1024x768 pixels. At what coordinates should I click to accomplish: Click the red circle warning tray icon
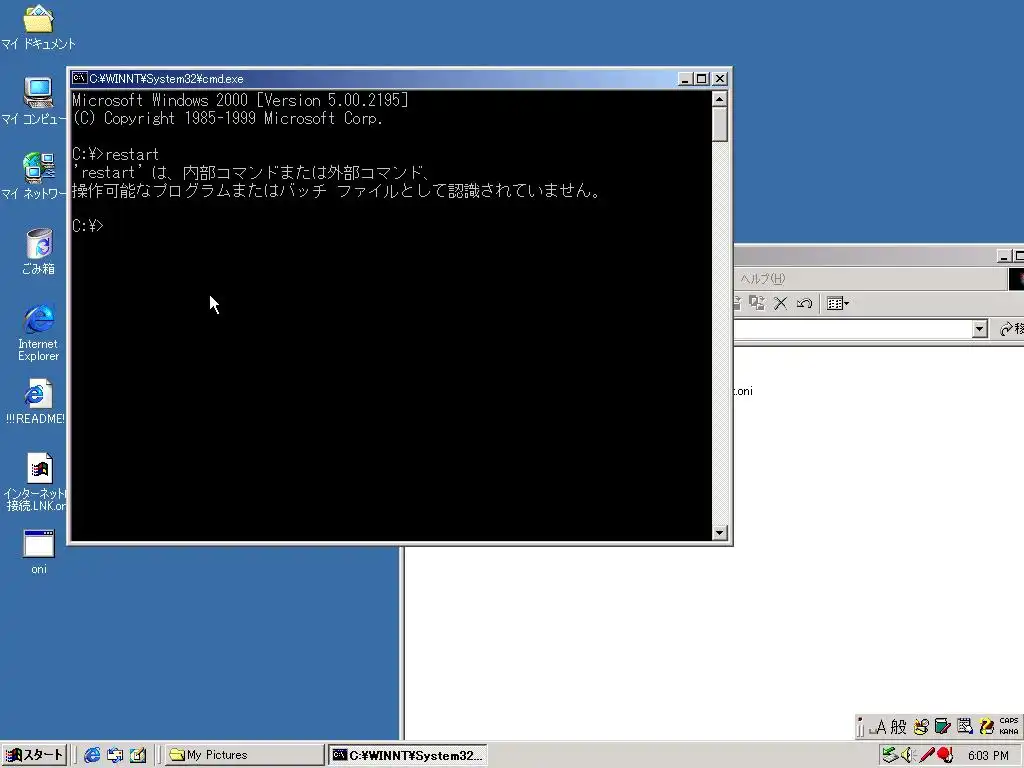pos(944,755)
